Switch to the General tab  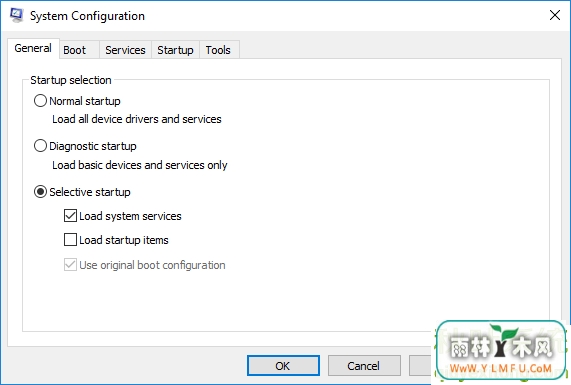[33, 48]
